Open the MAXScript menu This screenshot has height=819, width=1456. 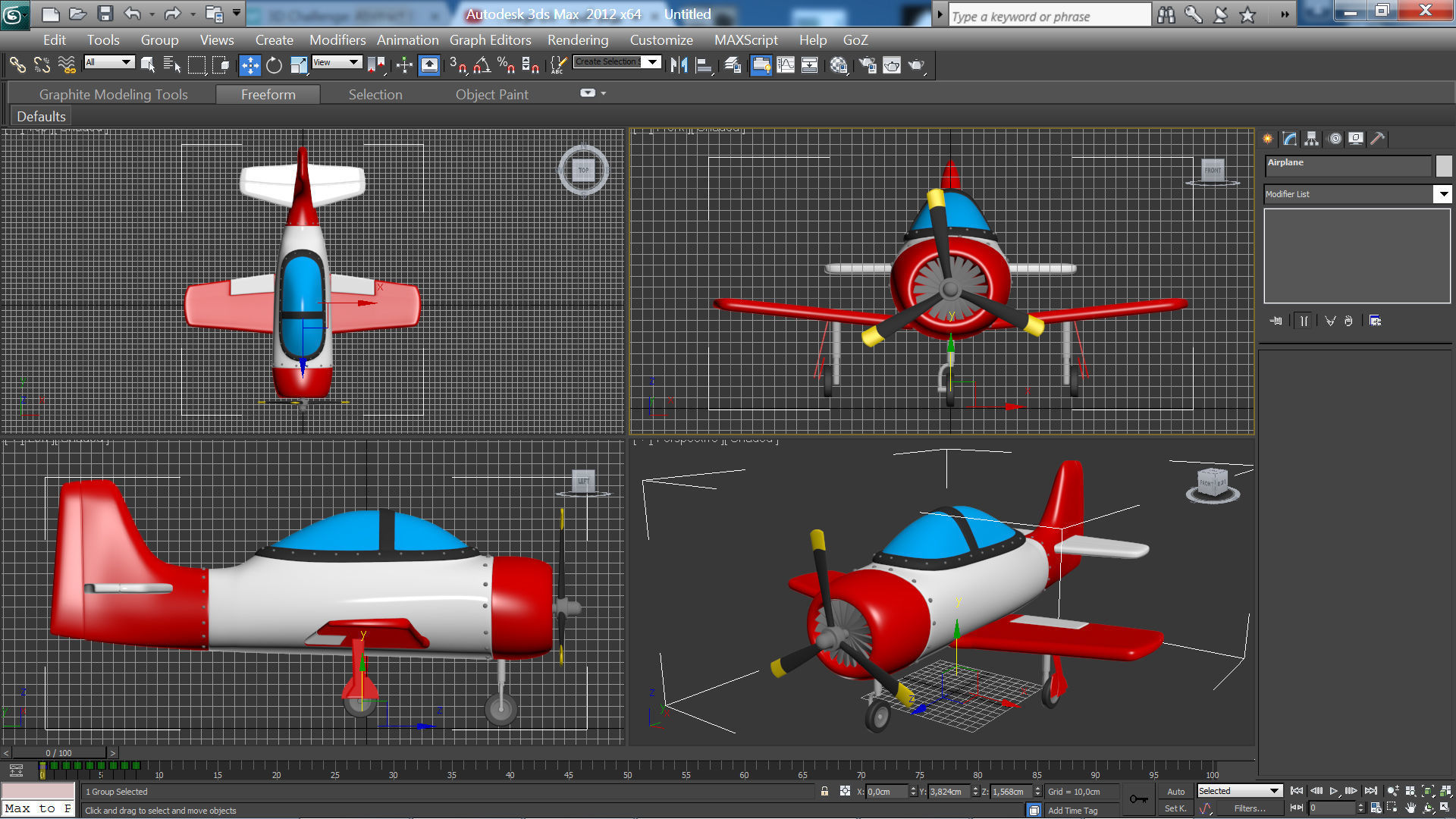(745, 39)
